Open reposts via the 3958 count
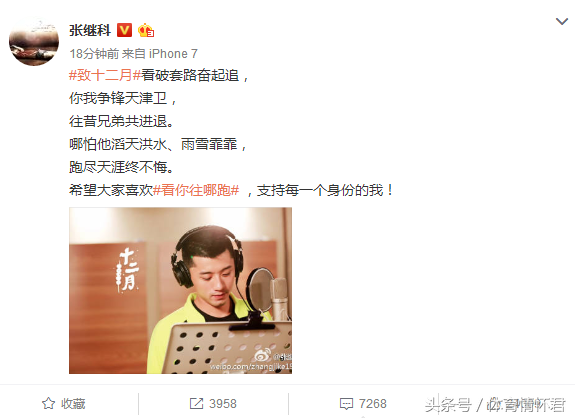The image size is (575, 418). (x=223, y=404)
